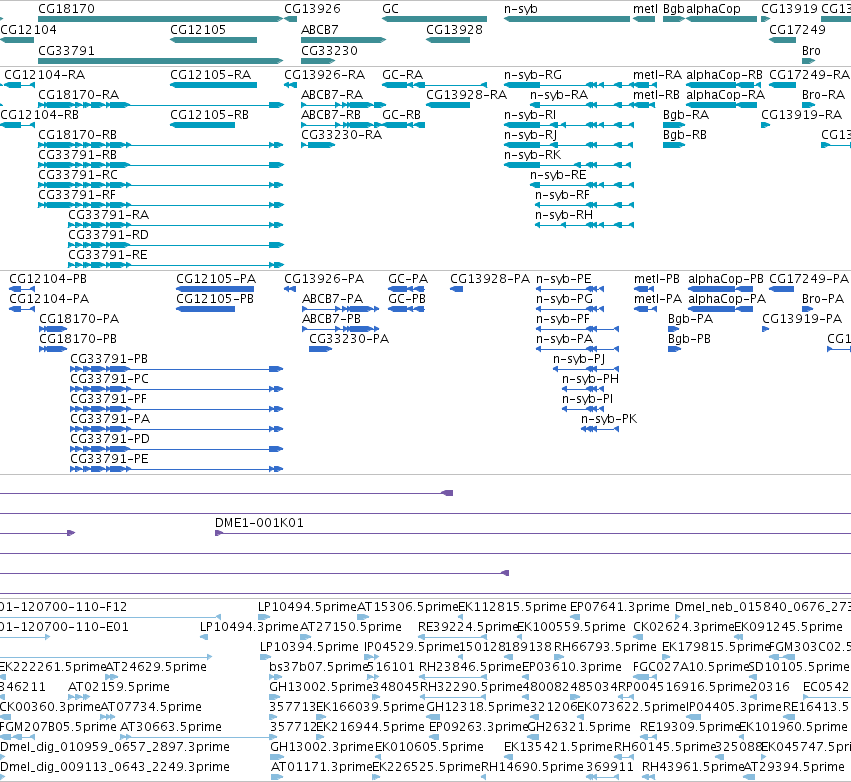Click the Bro gene label
This screenshot has height=782, width=851.
(811, 50)
